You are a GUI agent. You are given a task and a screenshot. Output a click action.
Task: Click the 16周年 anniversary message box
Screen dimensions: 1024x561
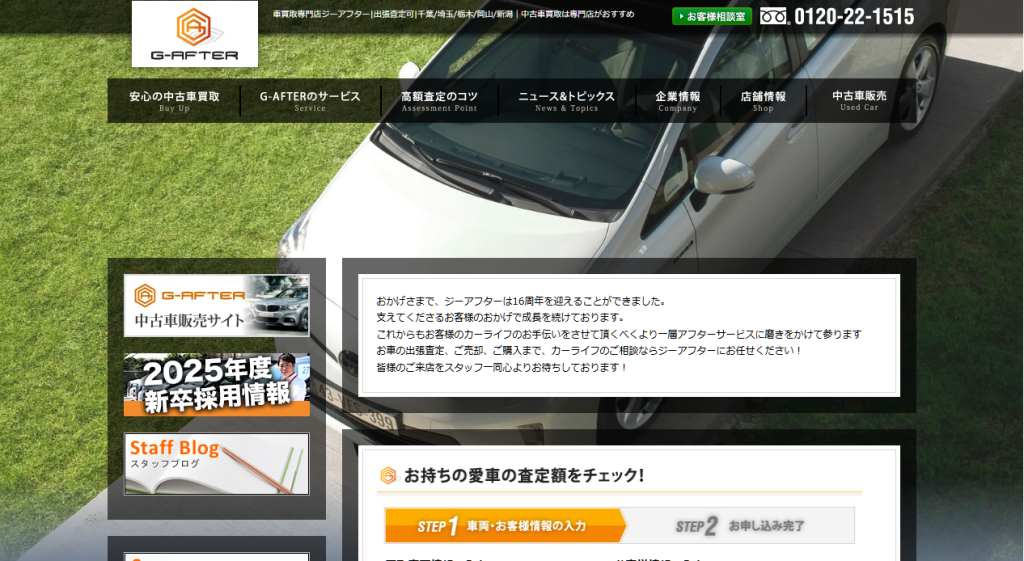click(x=628, y=334)
